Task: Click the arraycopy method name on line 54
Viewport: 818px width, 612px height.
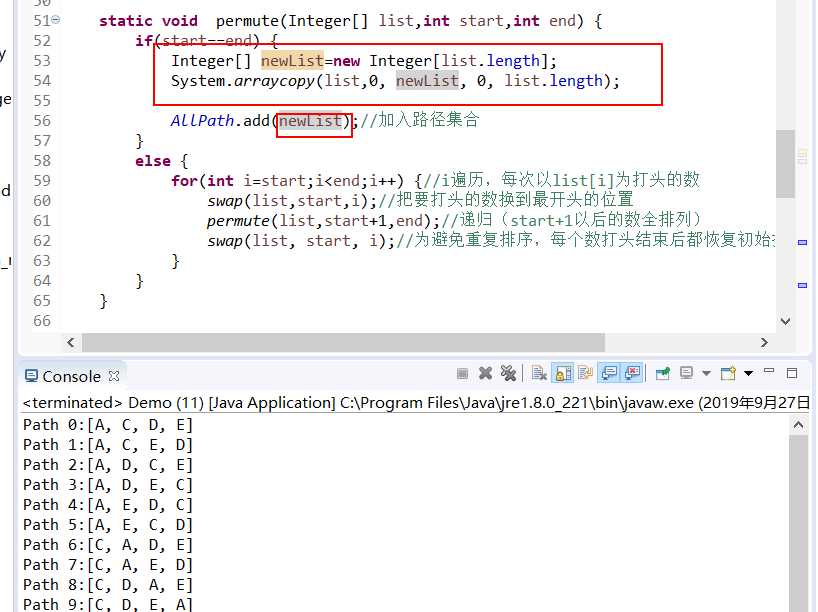Action: point(274,81)
